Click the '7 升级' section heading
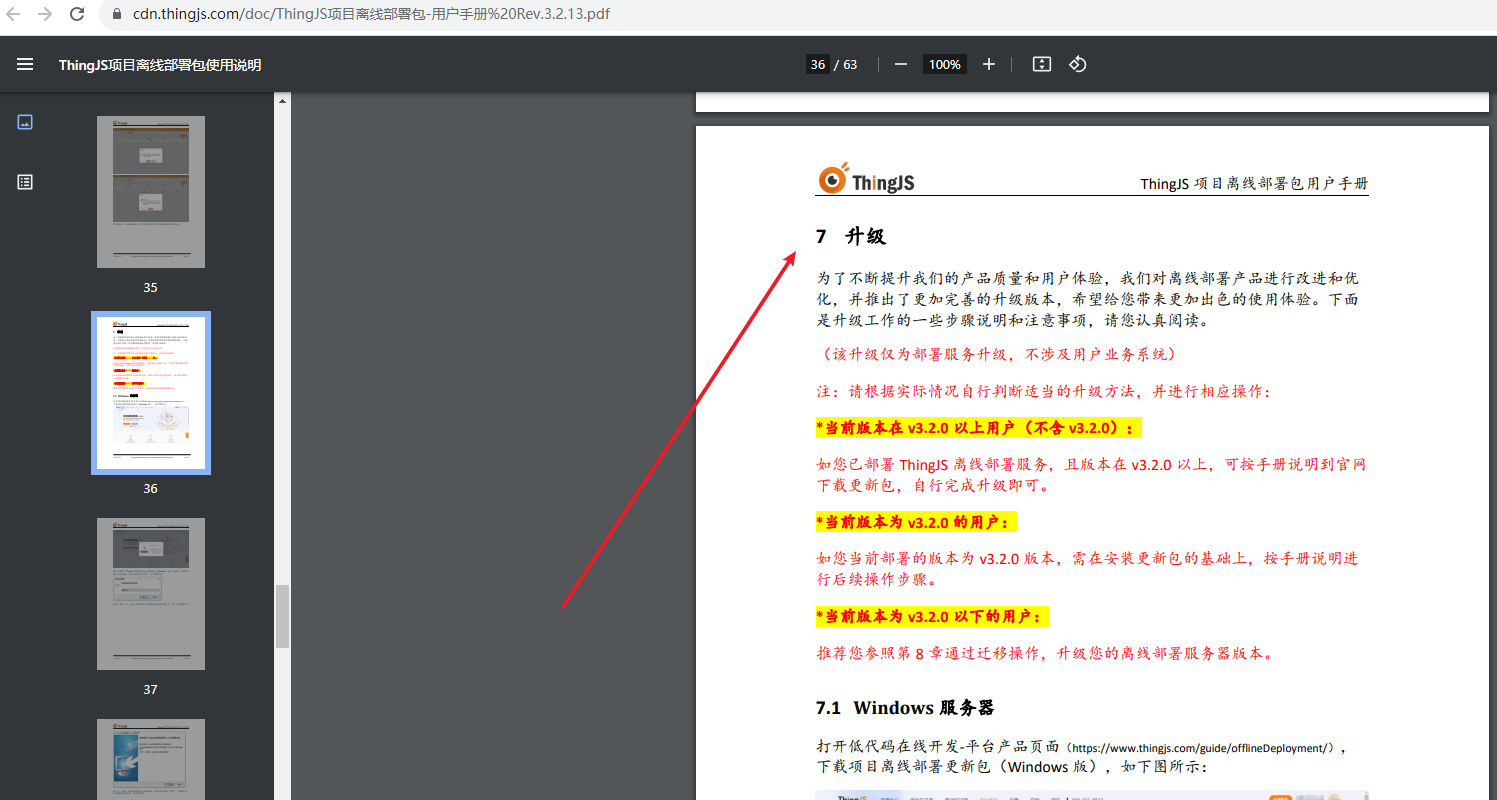 point(851,237)
